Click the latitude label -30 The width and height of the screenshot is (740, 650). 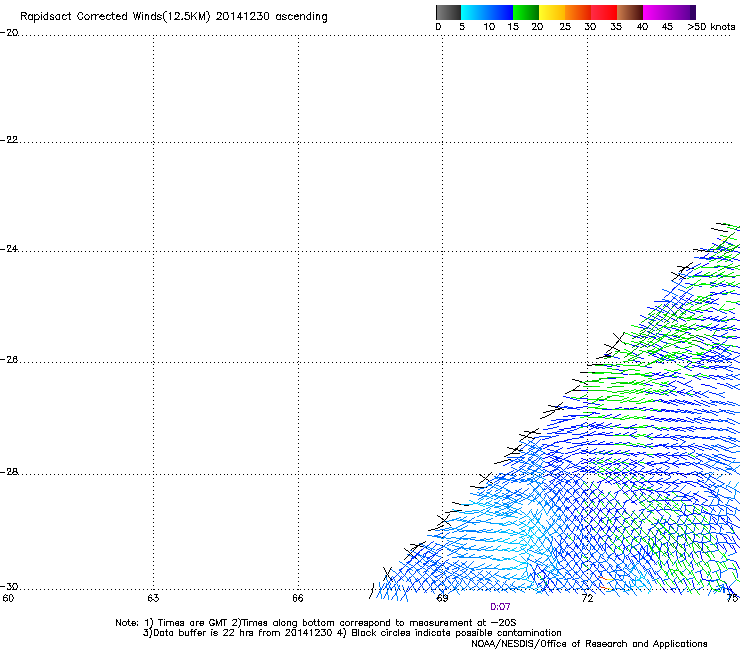pos(9,587)
